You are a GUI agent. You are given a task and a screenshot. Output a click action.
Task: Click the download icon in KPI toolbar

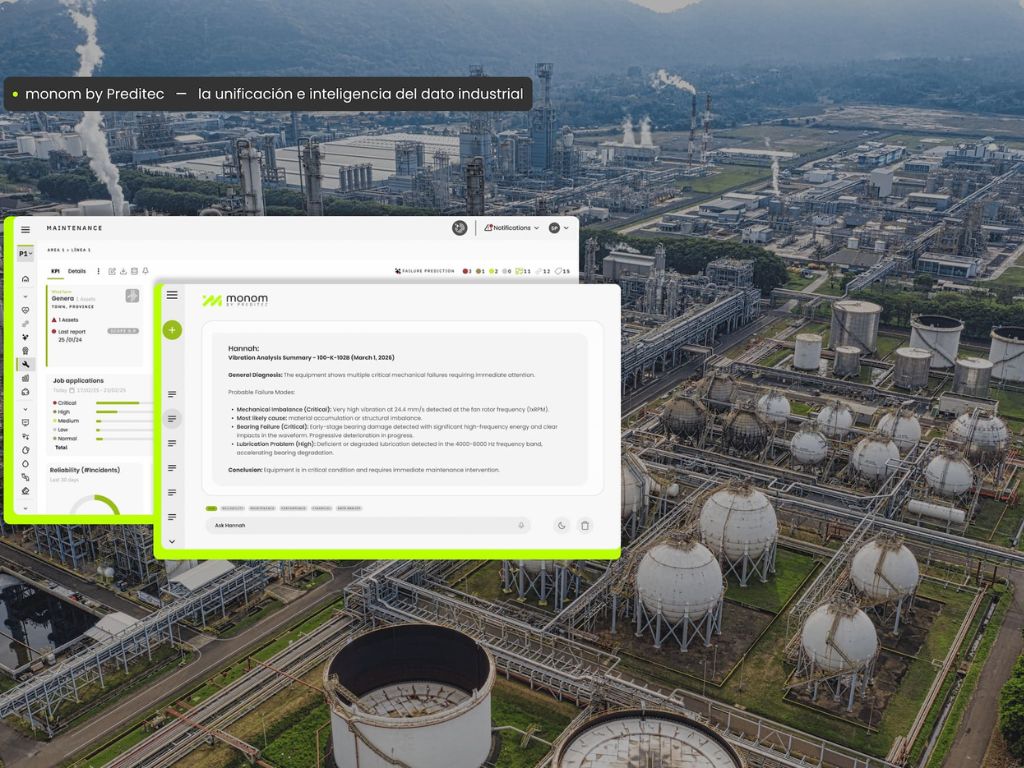(x=123, y=271)
